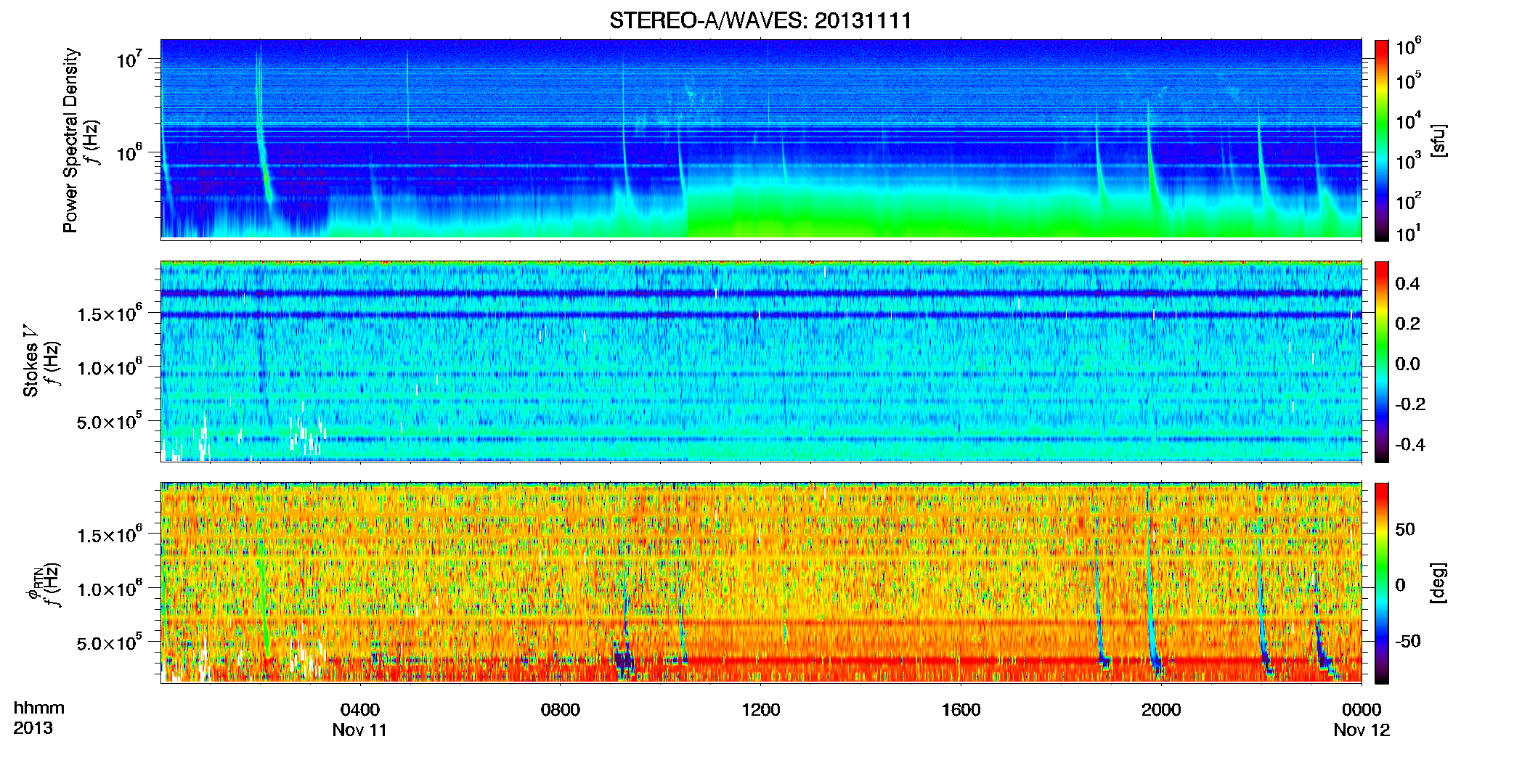Click the 0 degree color bar value
Image resolution: width=1522 pixels, height=784 pixels.
coord(1401,585)
